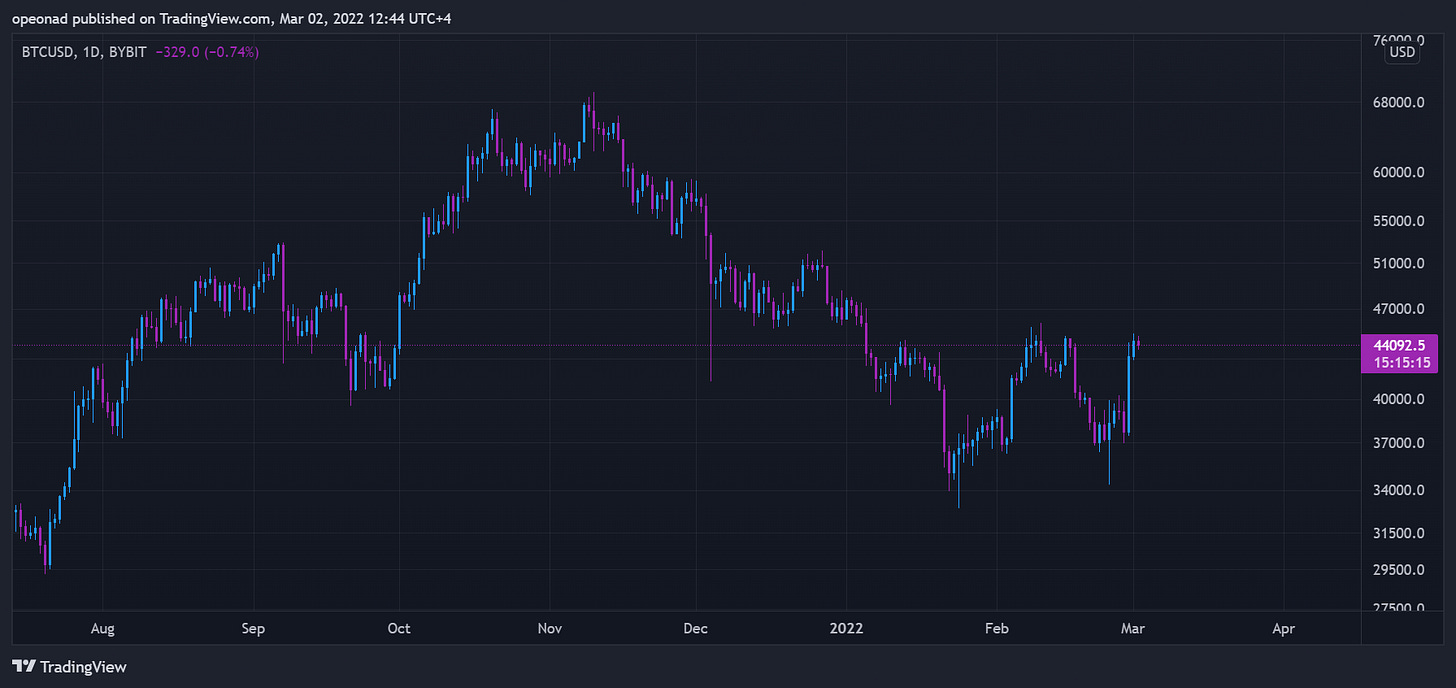
Task: Click the Mar label on time axis
Action: (1133, 629)
